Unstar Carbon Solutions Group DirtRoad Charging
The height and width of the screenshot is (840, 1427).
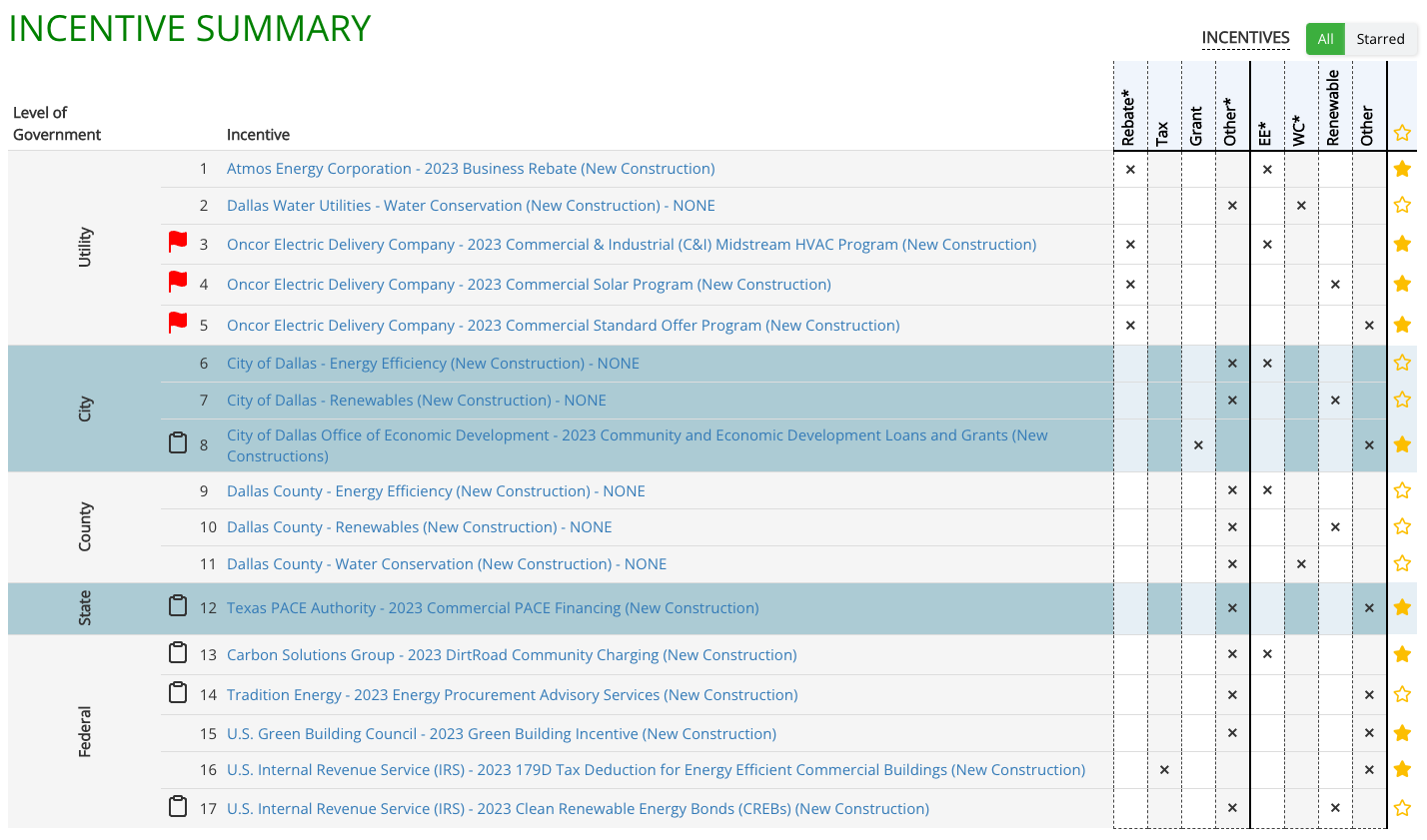pos(1402,654)
